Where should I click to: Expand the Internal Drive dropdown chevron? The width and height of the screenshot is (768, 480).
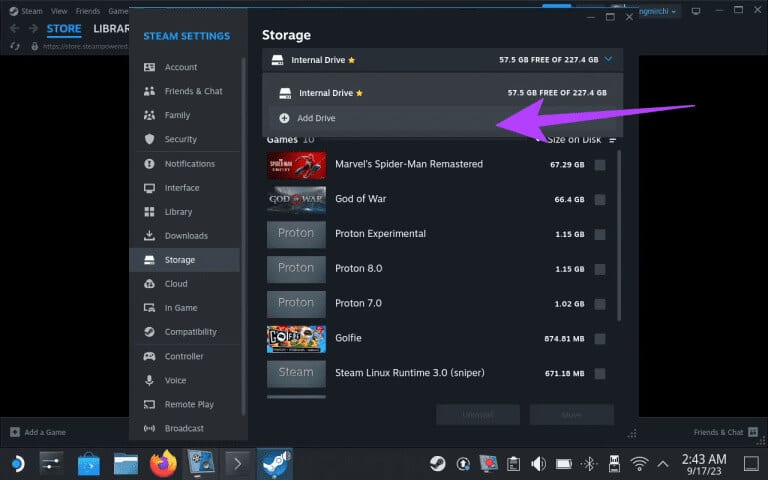point(608,59)
